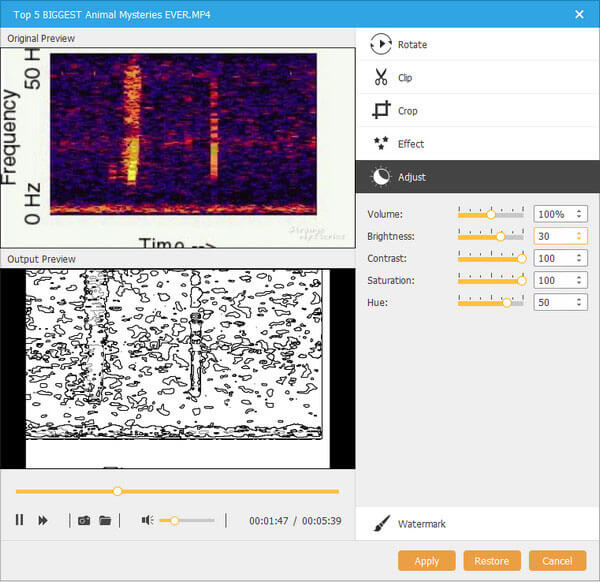Click the Saturation value input field
This screenshot has width=600, height=582.
click(x=553, y=280)
